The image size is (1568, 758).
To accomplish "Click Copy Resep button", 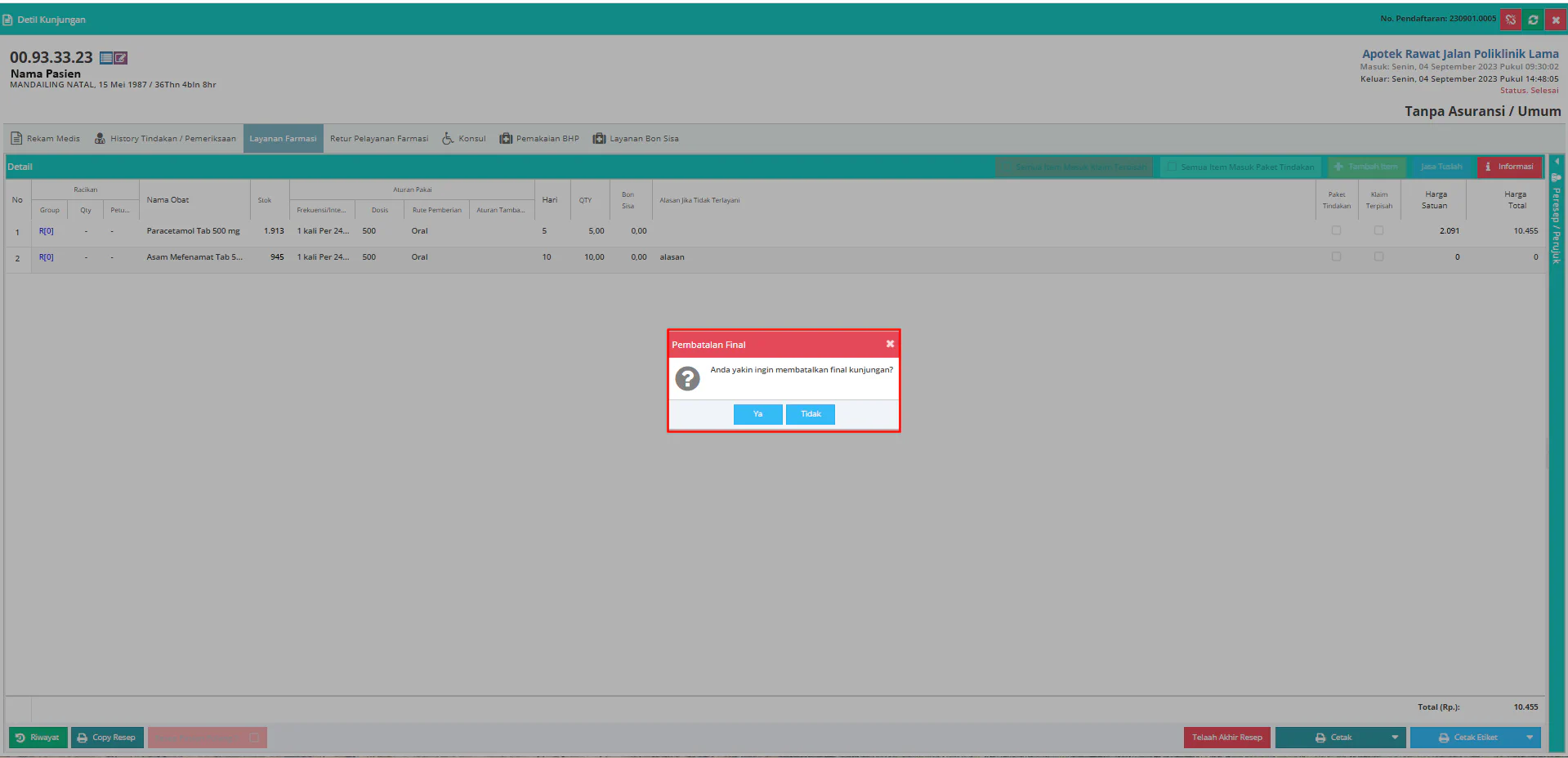I will tap(107, 738).
